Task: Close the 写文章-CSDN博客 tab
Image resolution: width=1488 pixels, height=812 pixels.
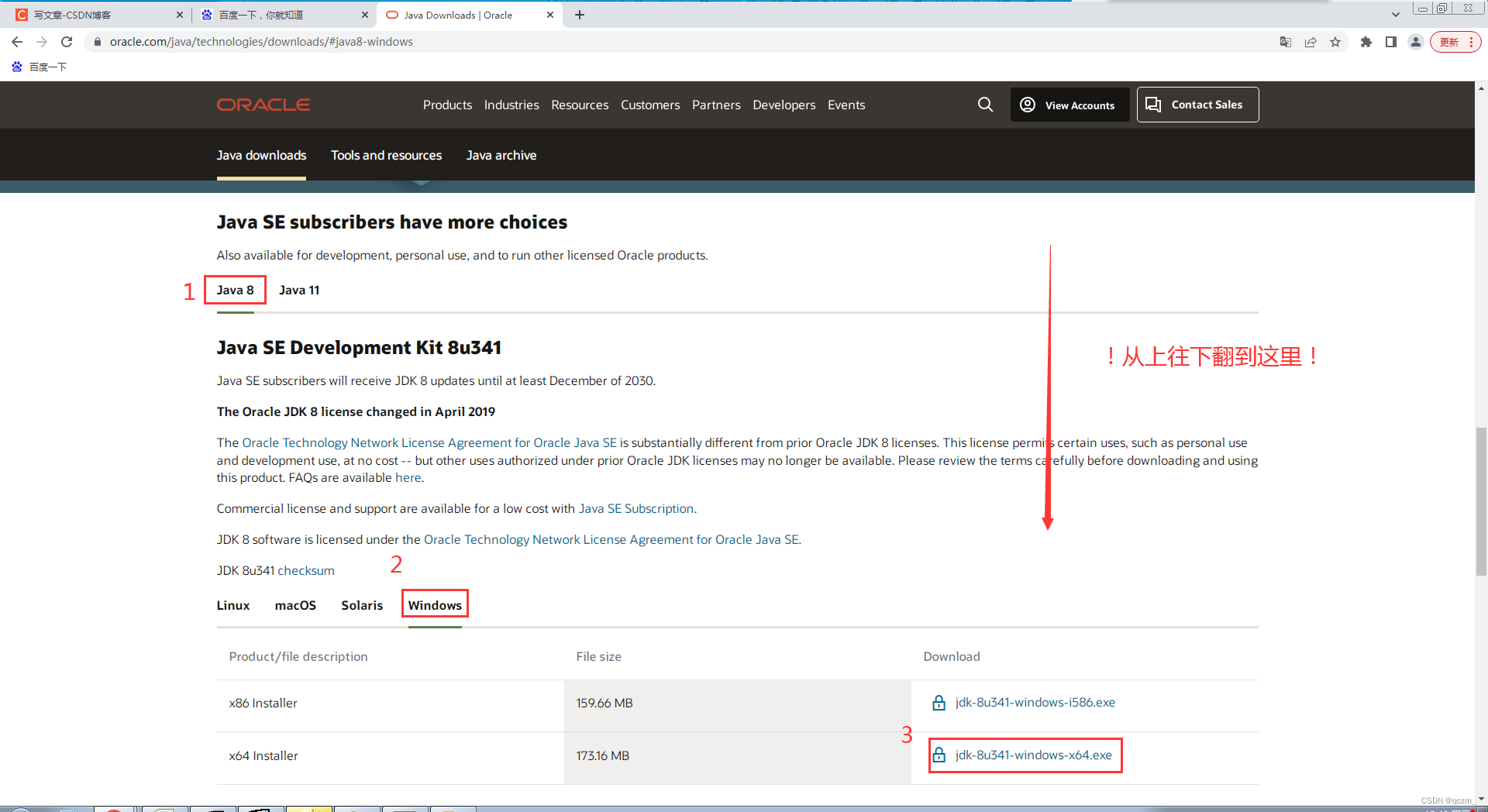Action: coord(180,15)
